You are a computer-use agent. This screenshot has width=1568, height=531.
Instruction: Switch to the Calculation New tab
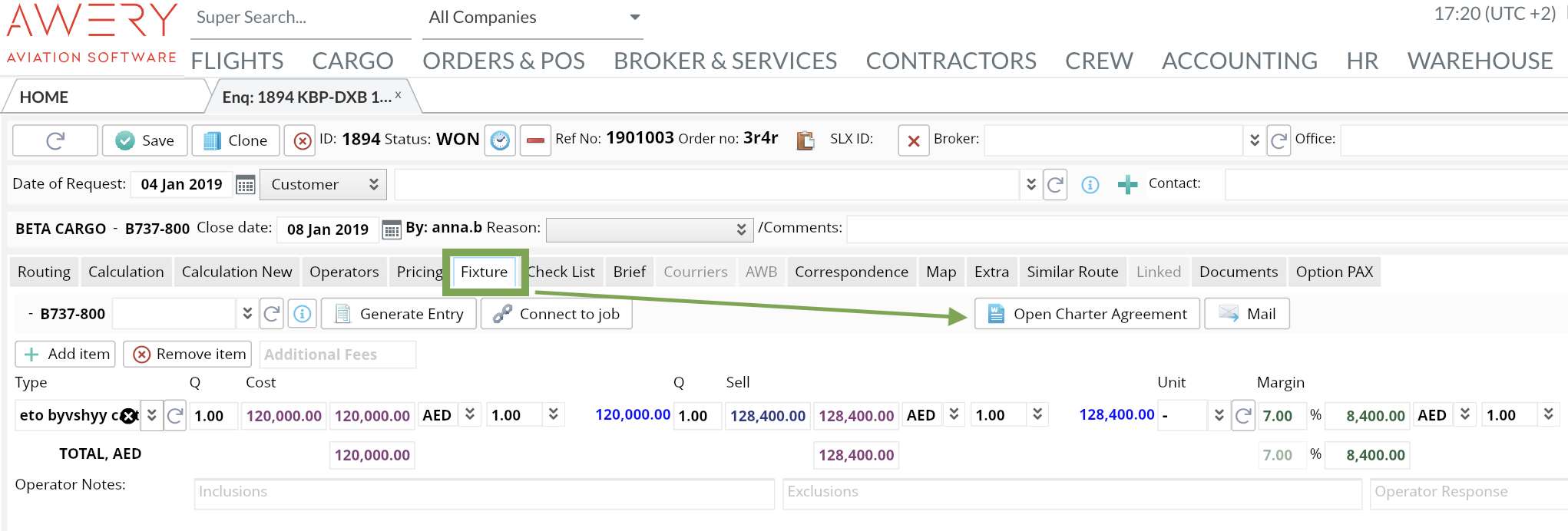click(x=237, y=272)
